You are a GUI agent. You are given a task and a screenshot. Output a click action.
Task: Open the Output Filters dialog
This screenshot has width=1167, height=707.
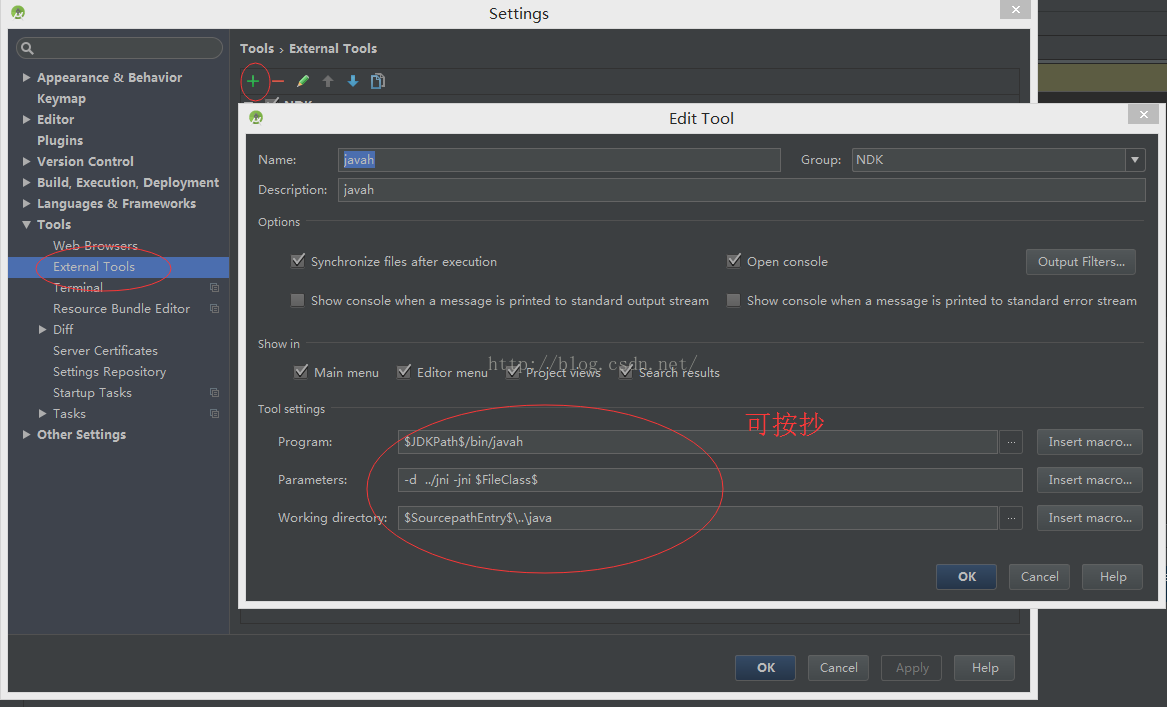point(1081,262)
